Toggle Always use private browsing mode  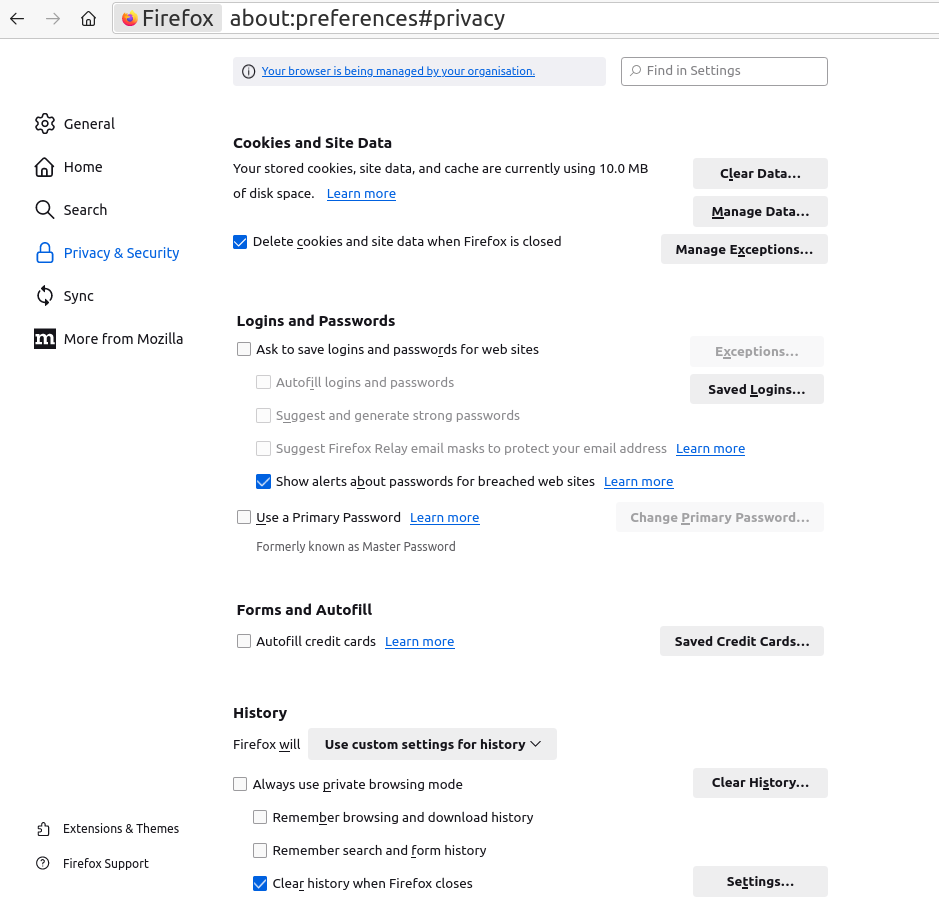[240, 785]
